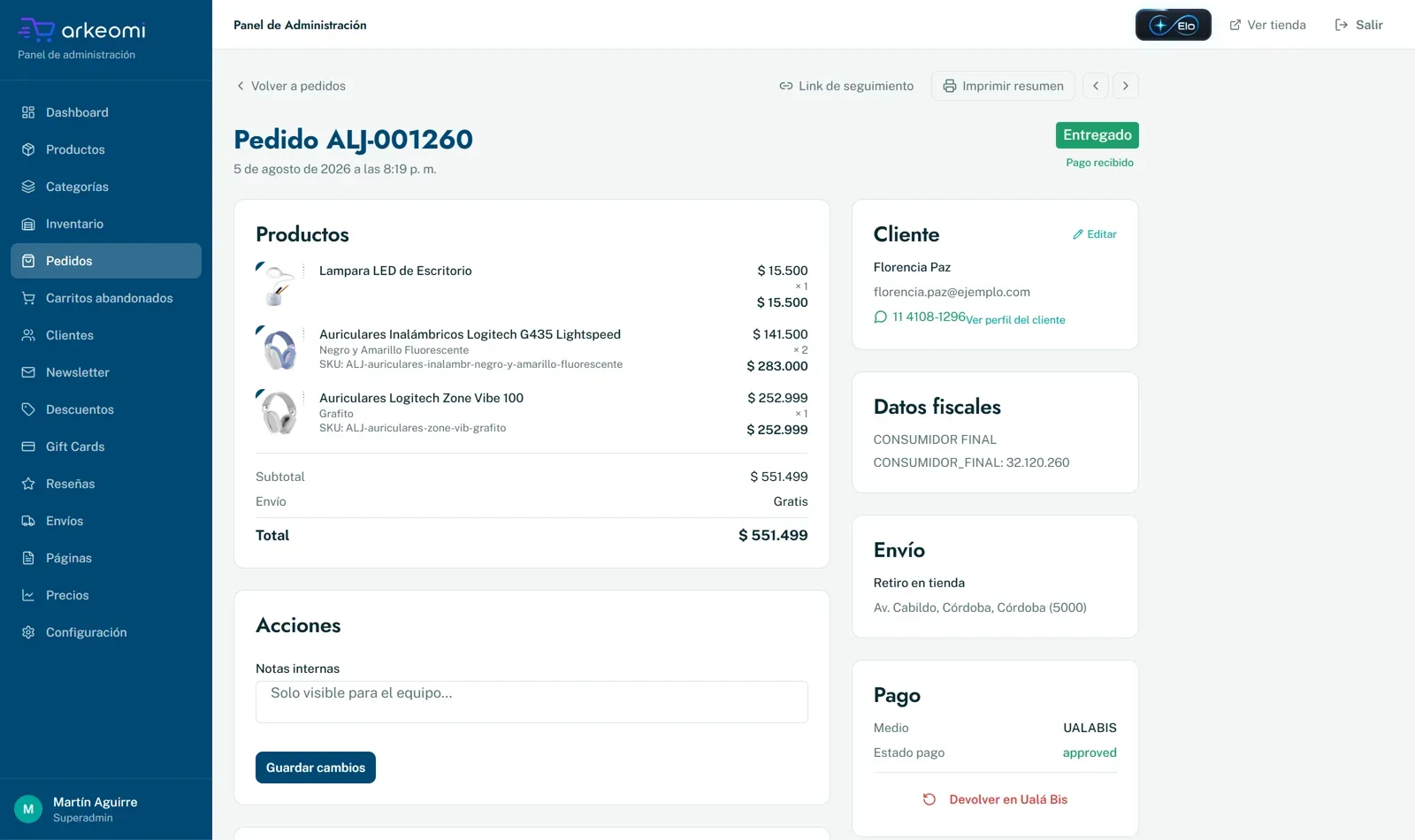Screen dimensions: 1415x840
Task: Click Salir in top bar
Action: (x=1358, y=25)
